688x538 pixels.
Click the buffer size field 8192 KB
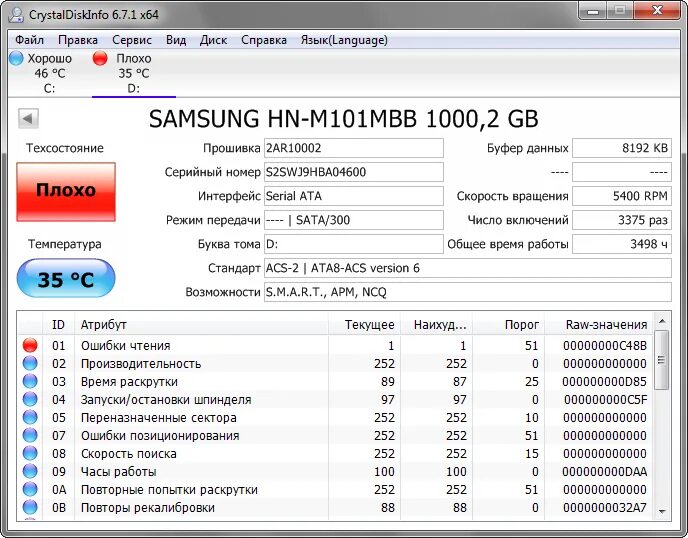pyautogui.click(x=622, y=148)
